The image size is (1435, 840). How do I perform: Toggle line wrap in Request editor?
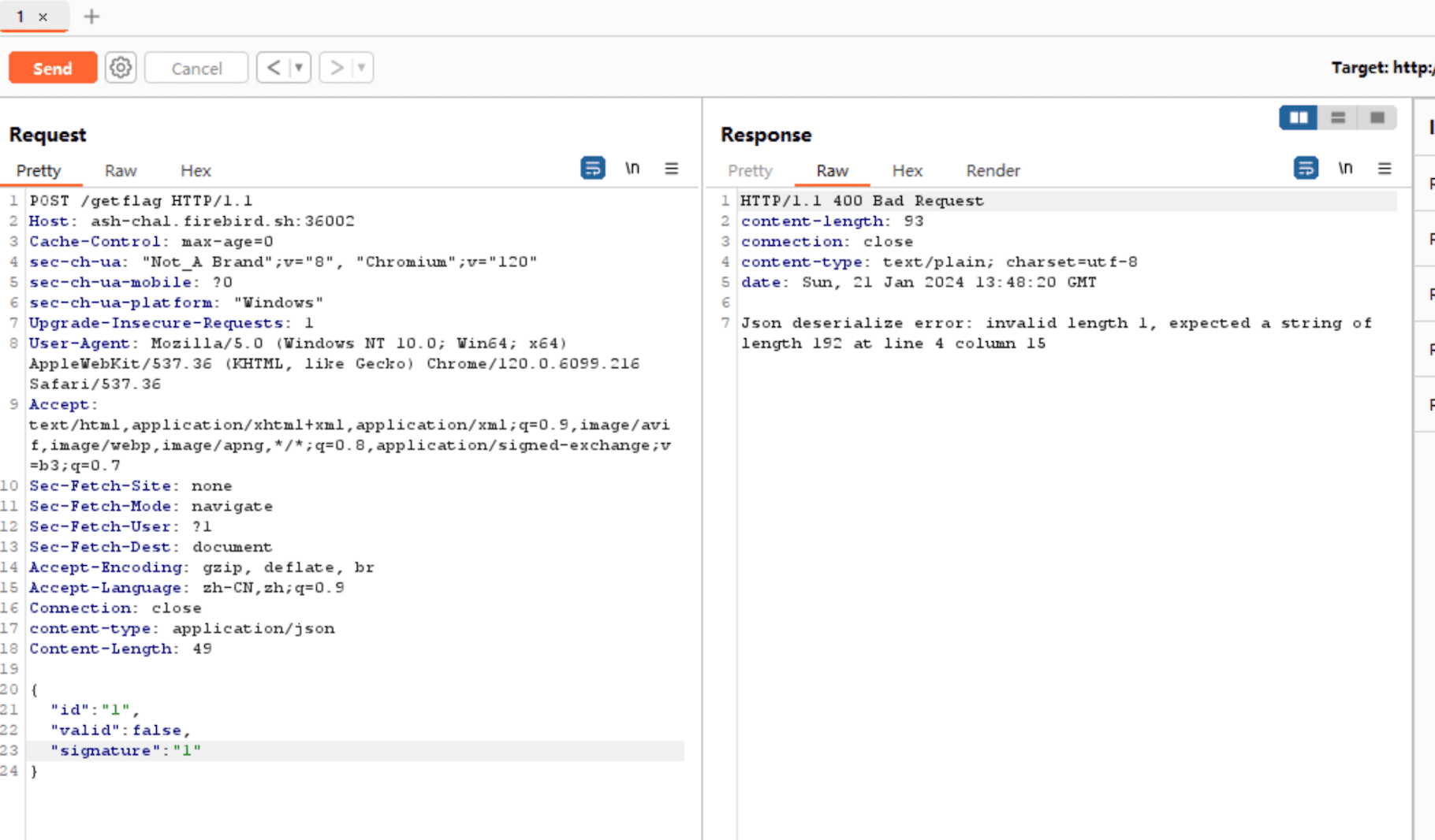tap(593, 169)
